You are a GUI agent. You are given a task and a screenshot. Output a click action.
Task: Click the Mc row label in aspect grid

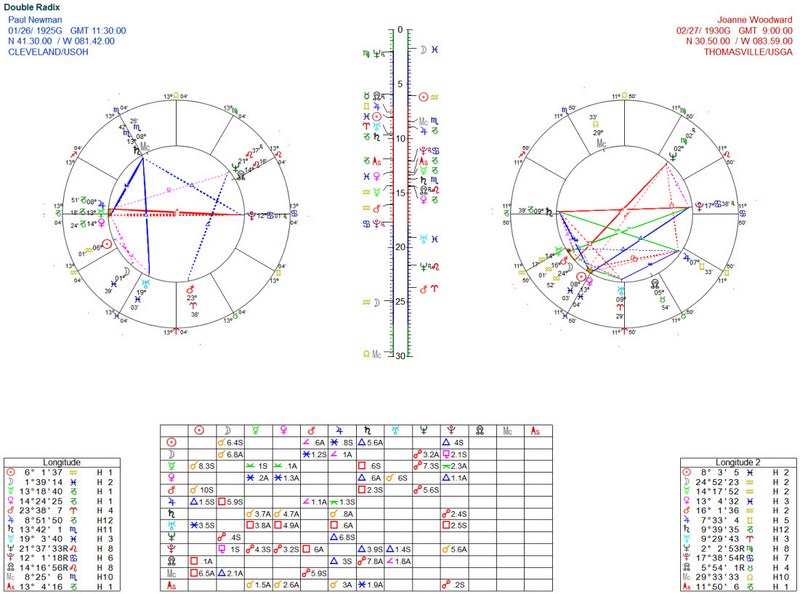click(170, 573)
